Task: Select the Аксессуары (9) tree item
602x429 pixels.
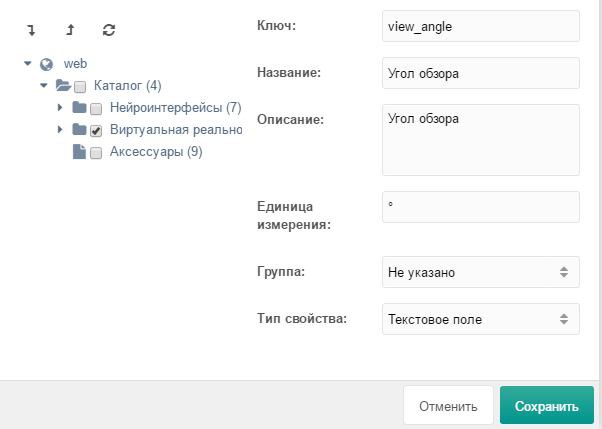Action: [x=156, y=152]
